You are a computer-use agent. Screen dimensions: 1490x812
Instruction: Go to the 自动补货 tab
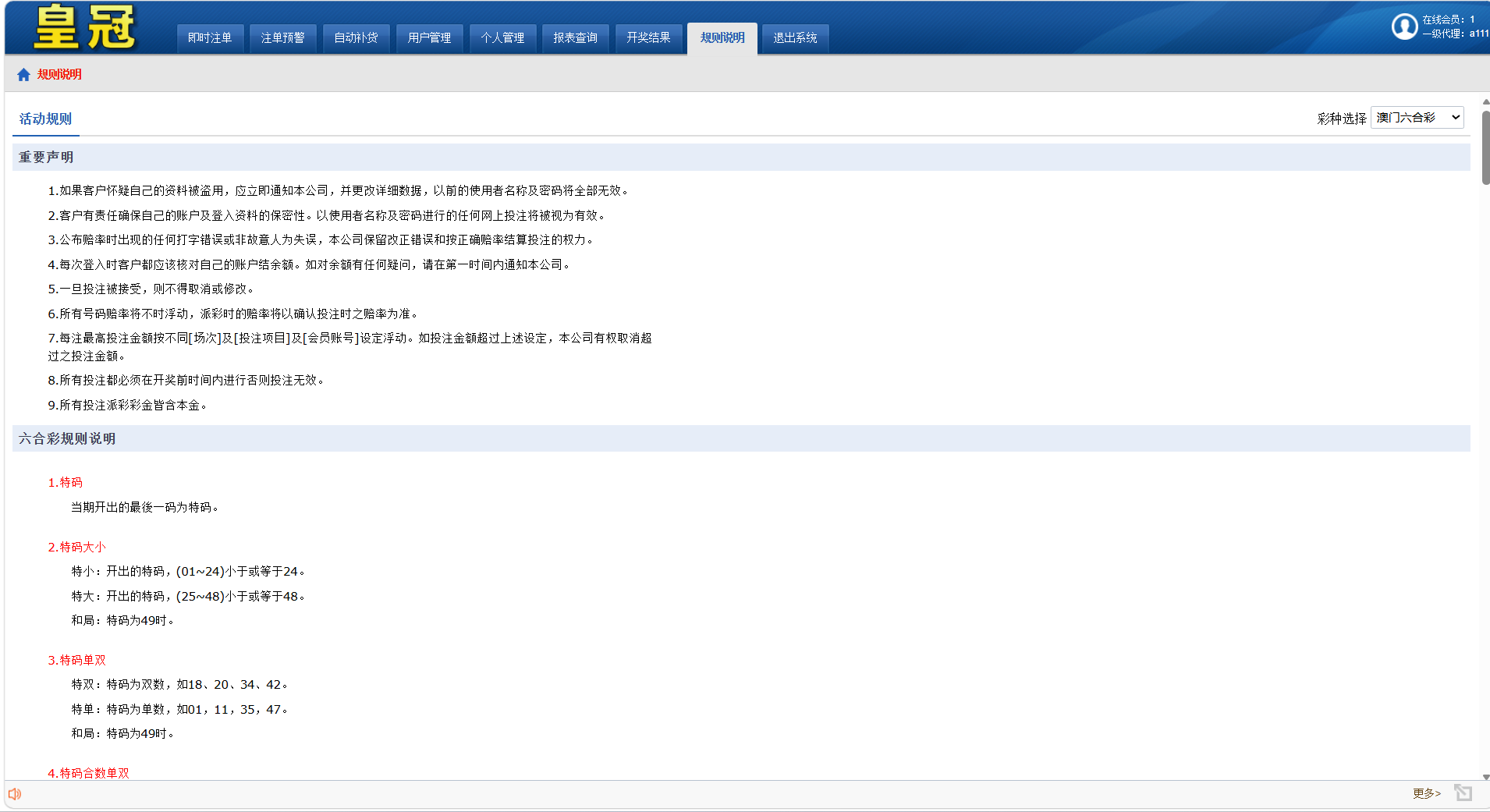(356, 38)
